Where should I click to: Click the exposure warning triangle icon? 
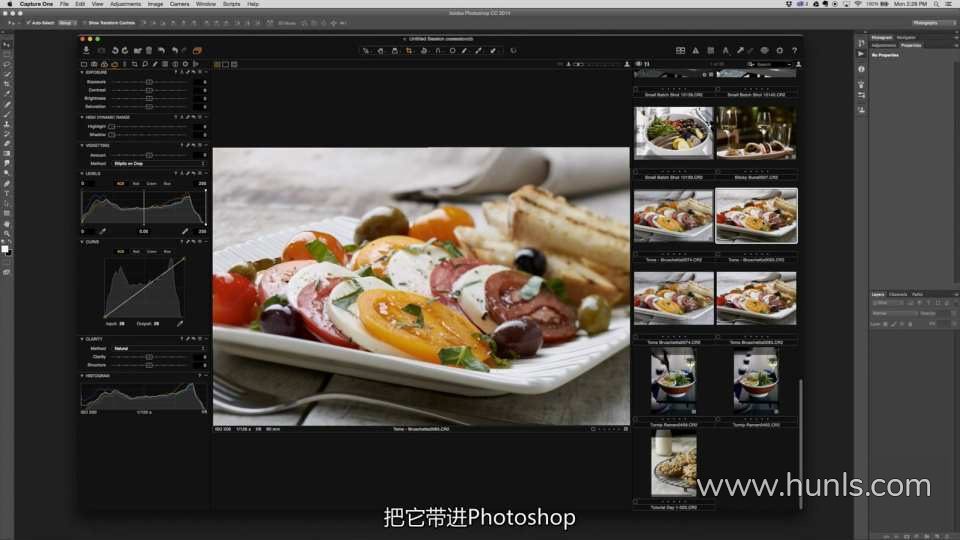[x=696, y=51]
